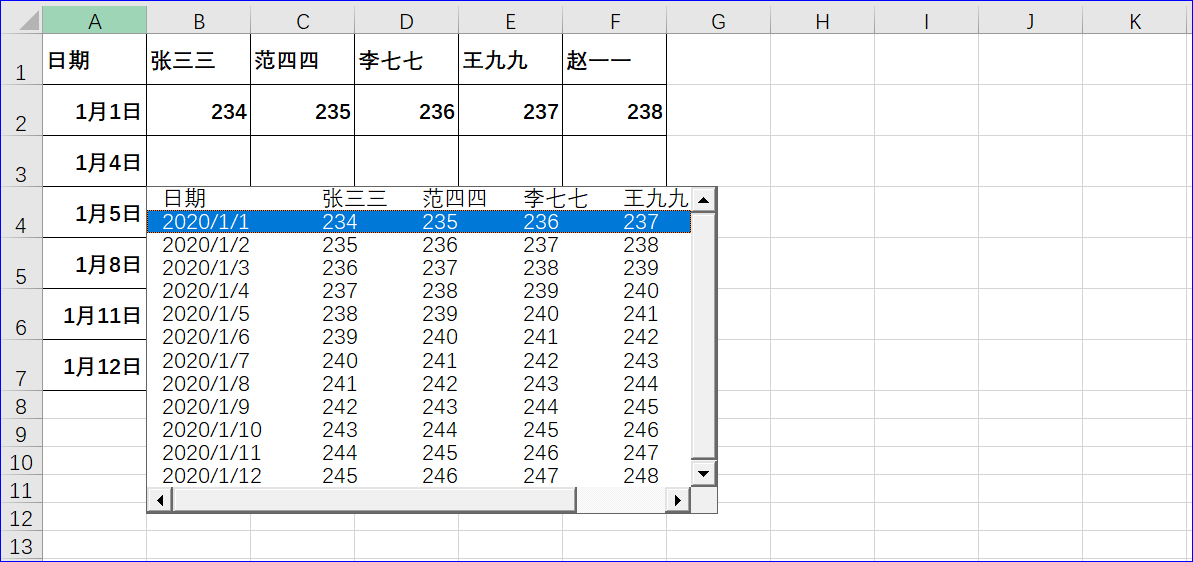Click cell A5 with 1月8日

pyautogui.click(x=95, y=263)
